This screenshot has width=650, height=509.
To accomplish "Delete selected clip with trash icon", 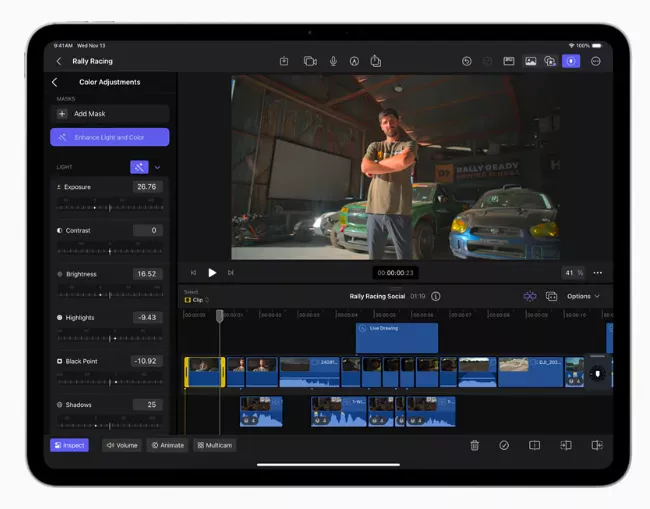I will (x=475, y=446).
